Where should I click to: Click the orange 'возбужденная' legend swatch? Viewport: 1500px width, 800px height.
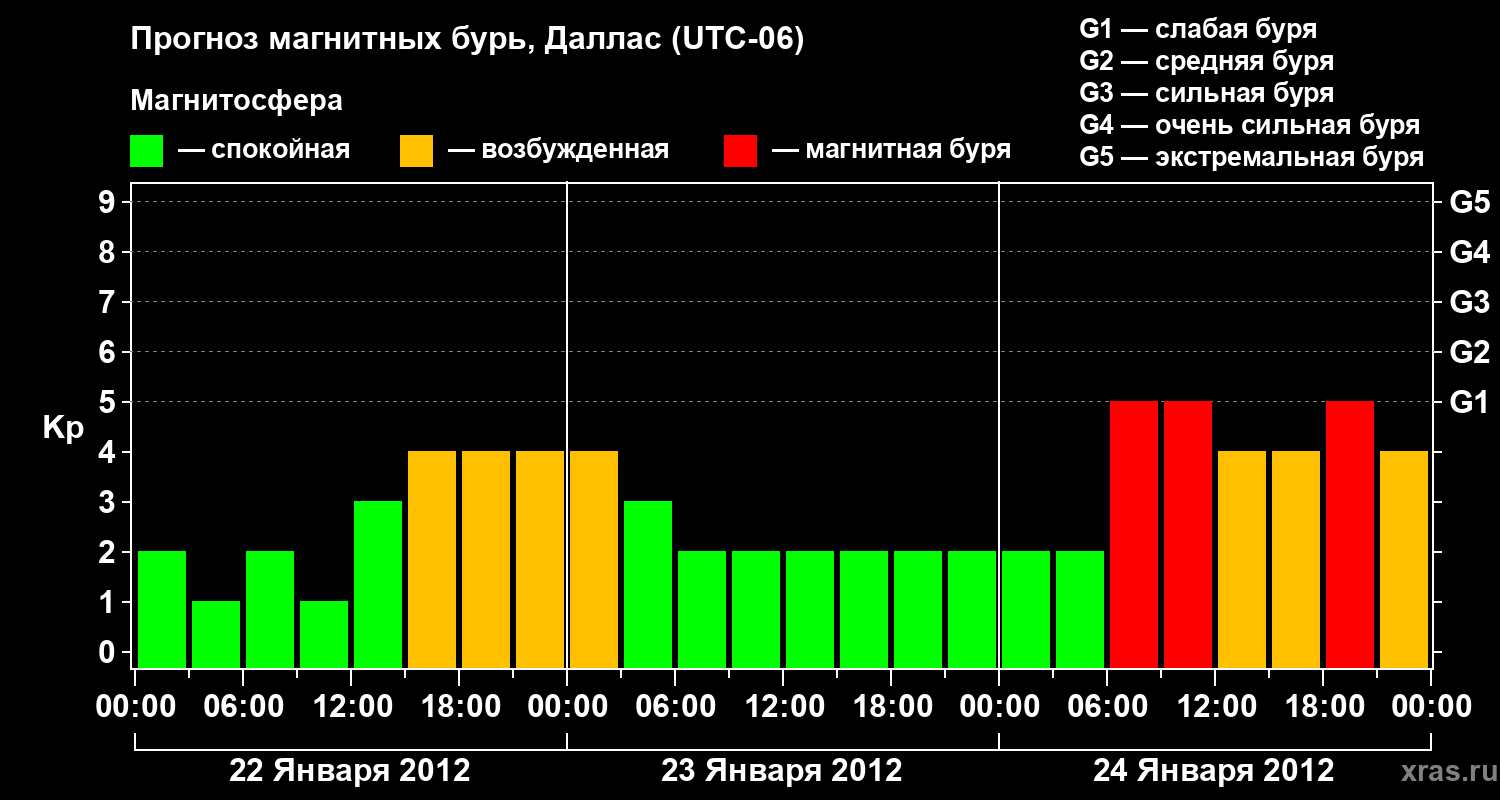pyautogui.click(x=416, y=151)
